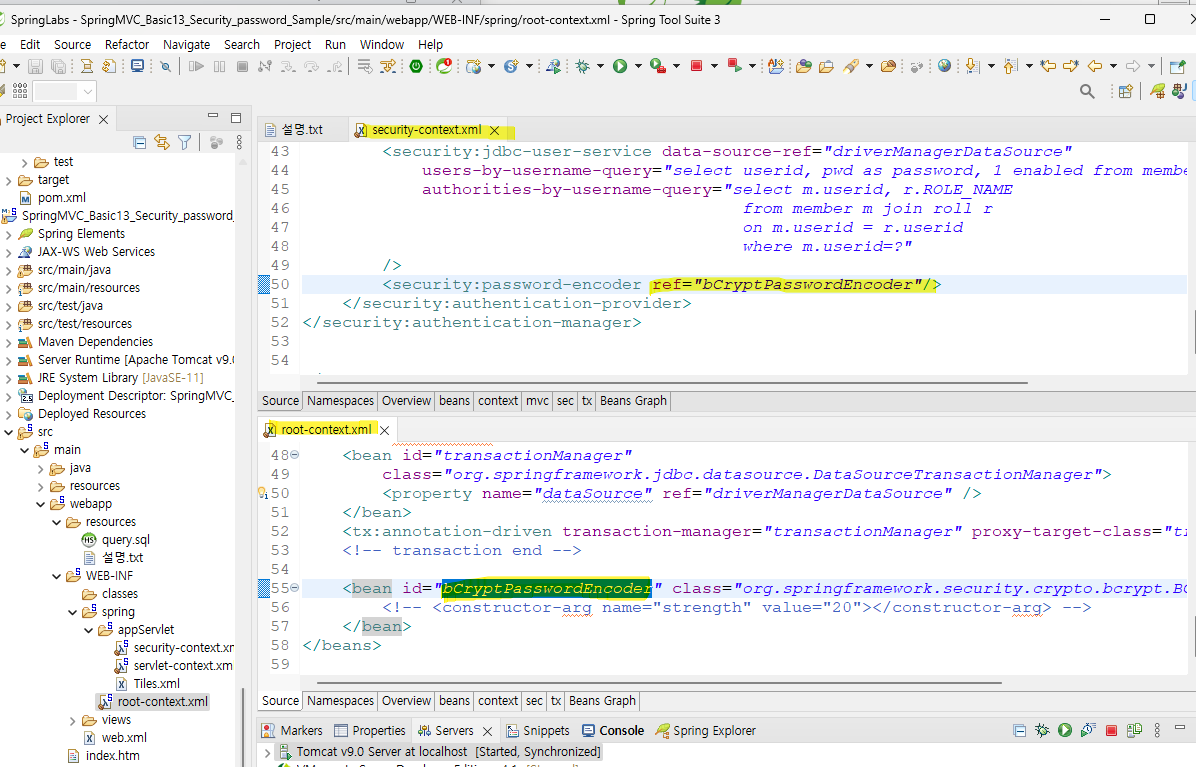Click the Save All toolbar icon
The height and width of the screenshot is (767, 1196).
(59, 66)
